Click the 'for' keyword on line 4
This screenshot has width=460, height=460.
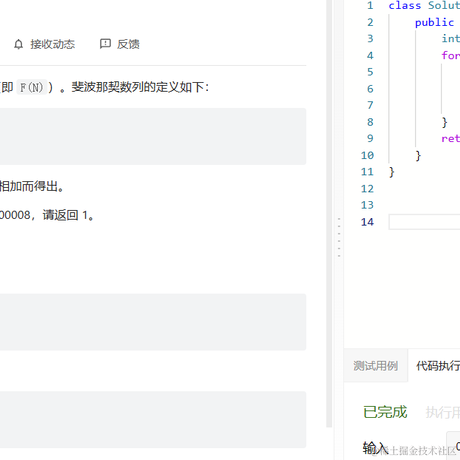coord(450,55)
